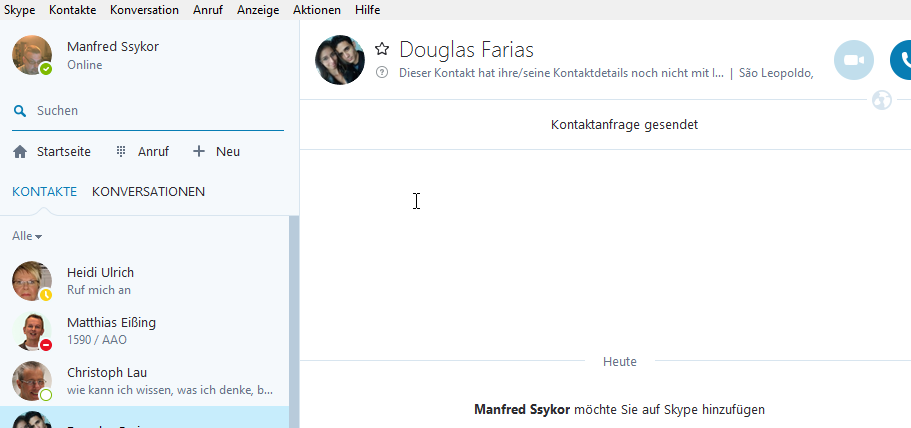911x428 pixels.
Task: Open the Aktionen menu
Action: tap(316, 10)
